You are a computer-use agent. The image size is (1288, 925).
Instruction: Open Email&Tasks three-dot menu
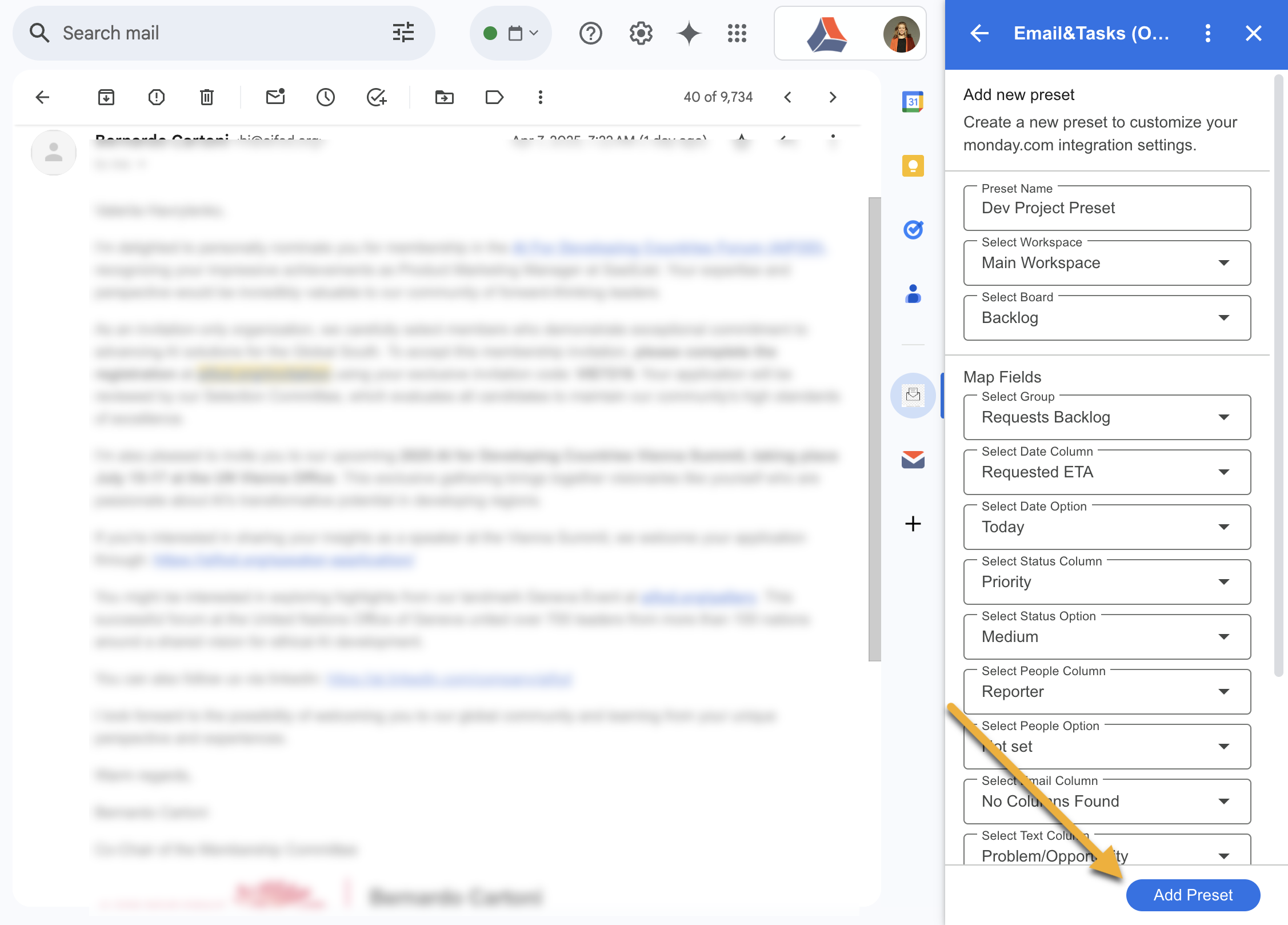point(1207,33)
